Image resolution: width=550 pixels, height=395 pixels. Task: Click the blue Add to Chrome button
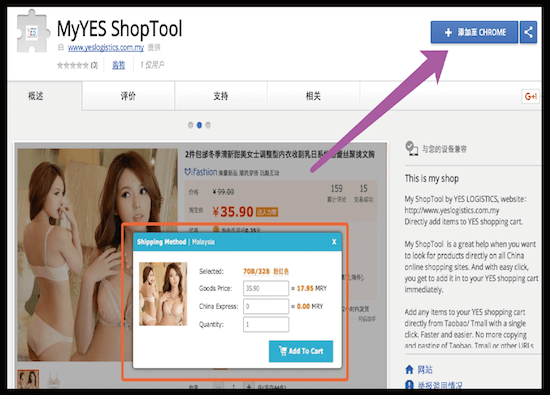474,32
